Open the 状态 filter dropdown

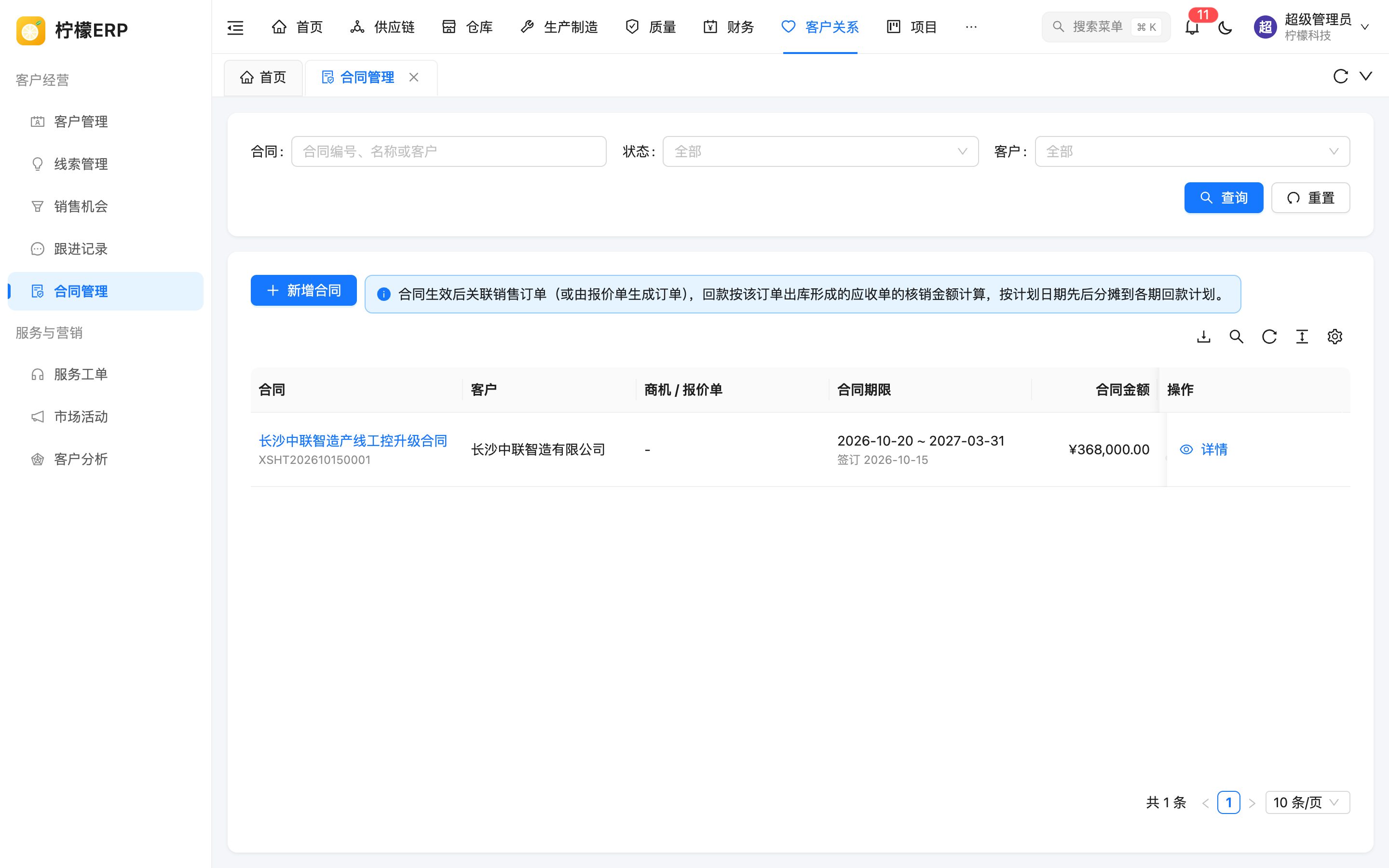(820, 151)
